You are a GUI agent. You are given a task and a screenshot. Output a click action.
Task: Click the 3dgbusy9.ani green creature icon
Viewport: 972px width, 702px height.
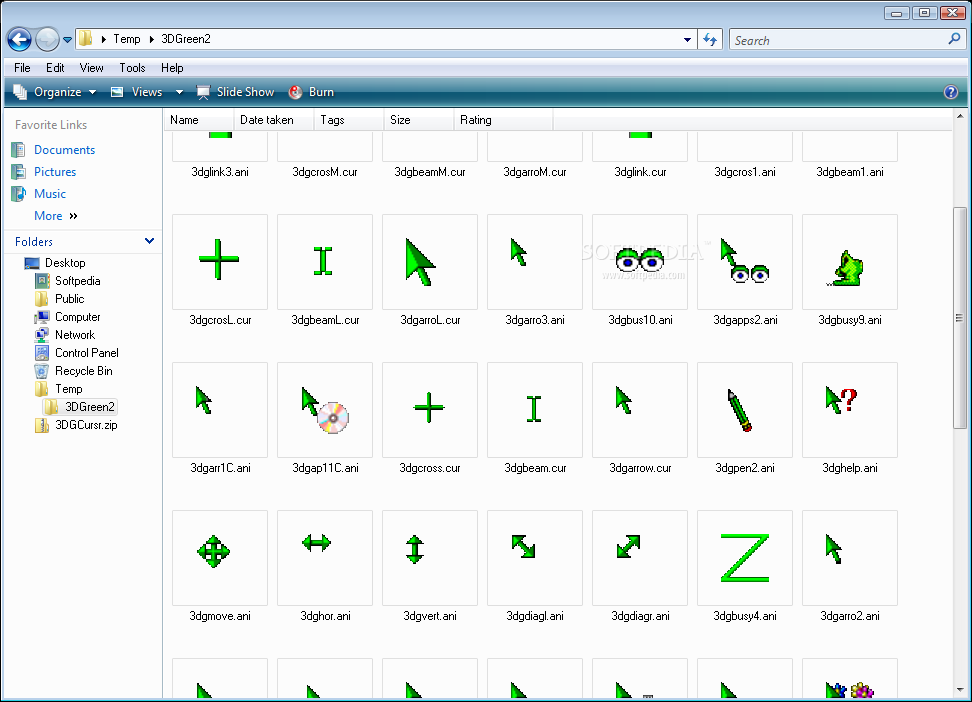coord(850,261)
